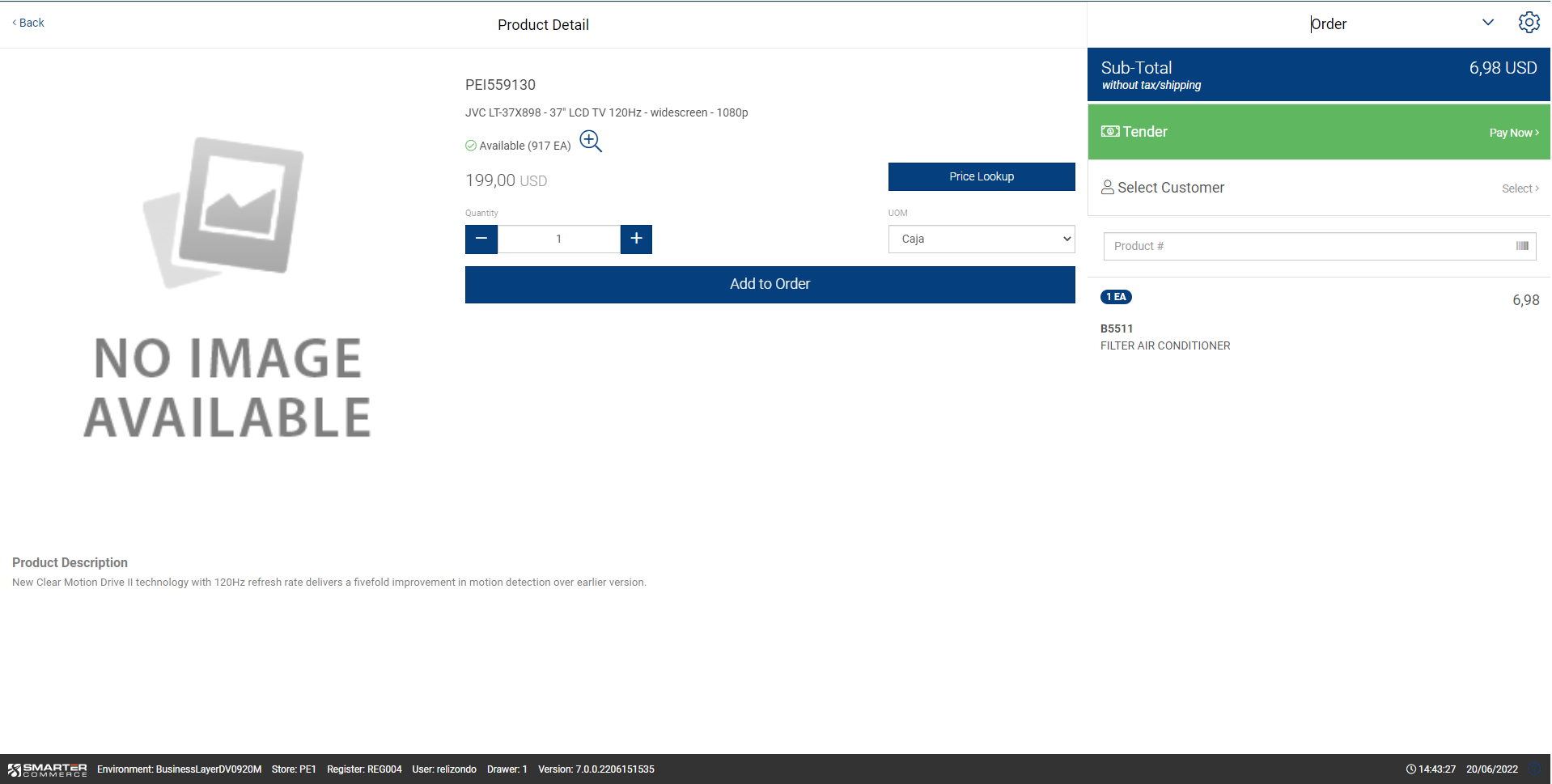The width and height of the screenshot is (1552, 784).
Task: Click the Tender cash icon
Action: [1110, 131]
